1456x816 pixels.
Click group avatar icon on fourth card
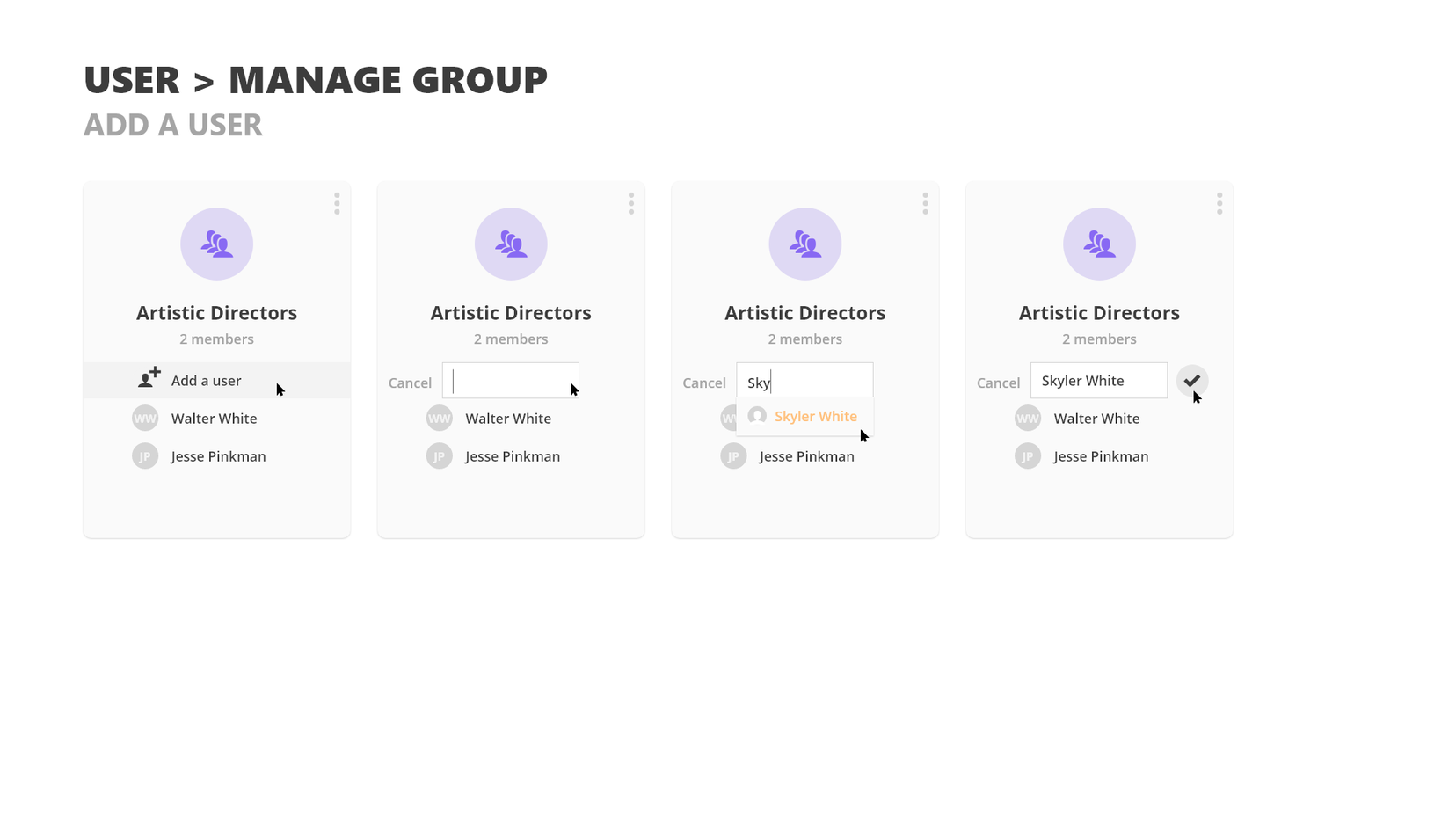1099,244
